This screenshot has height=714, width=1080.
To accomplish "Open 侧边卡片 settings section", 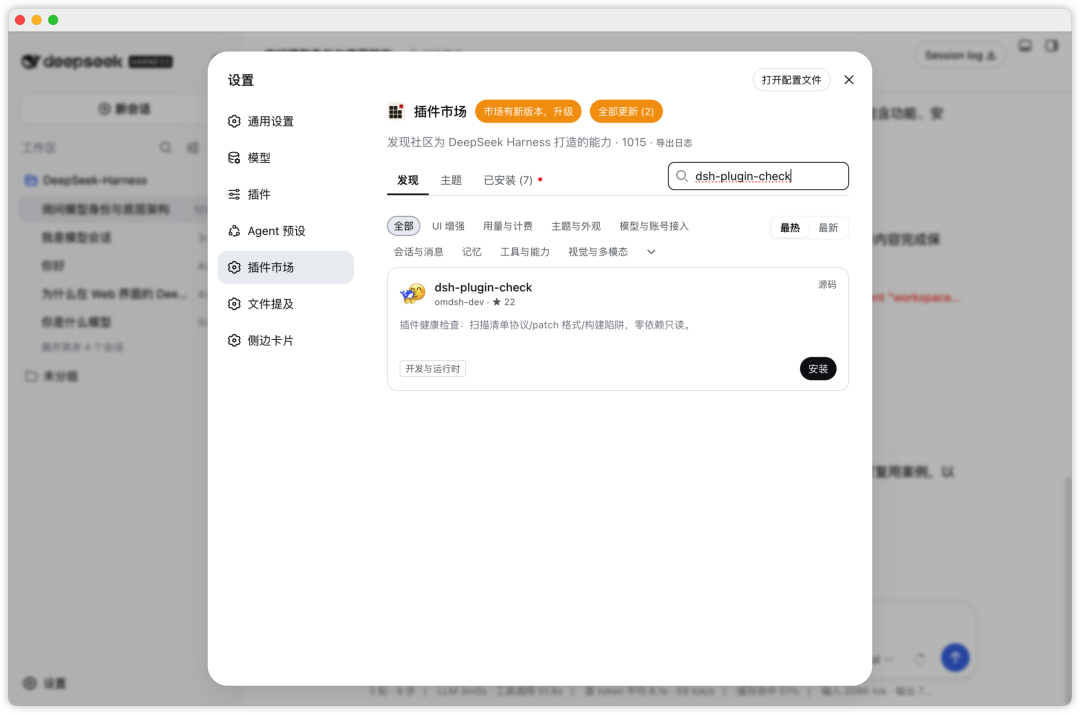I will pyautogui.click(x=285, y=340).
